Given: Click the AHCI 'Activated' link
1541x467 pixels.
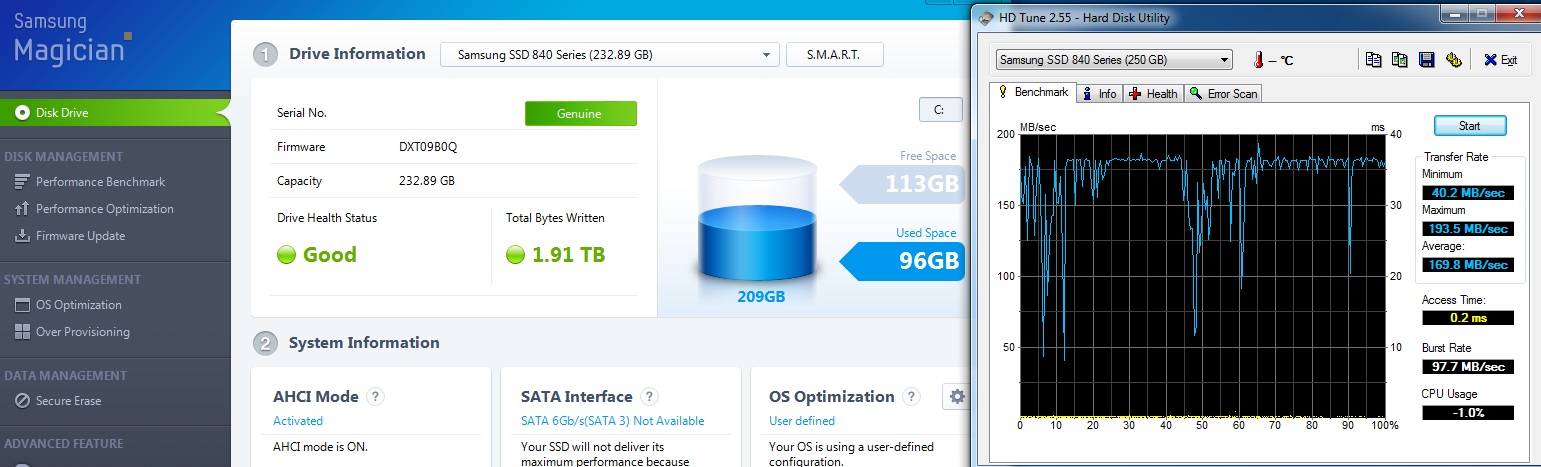Looking at the screenshot, I should (298, 421).
